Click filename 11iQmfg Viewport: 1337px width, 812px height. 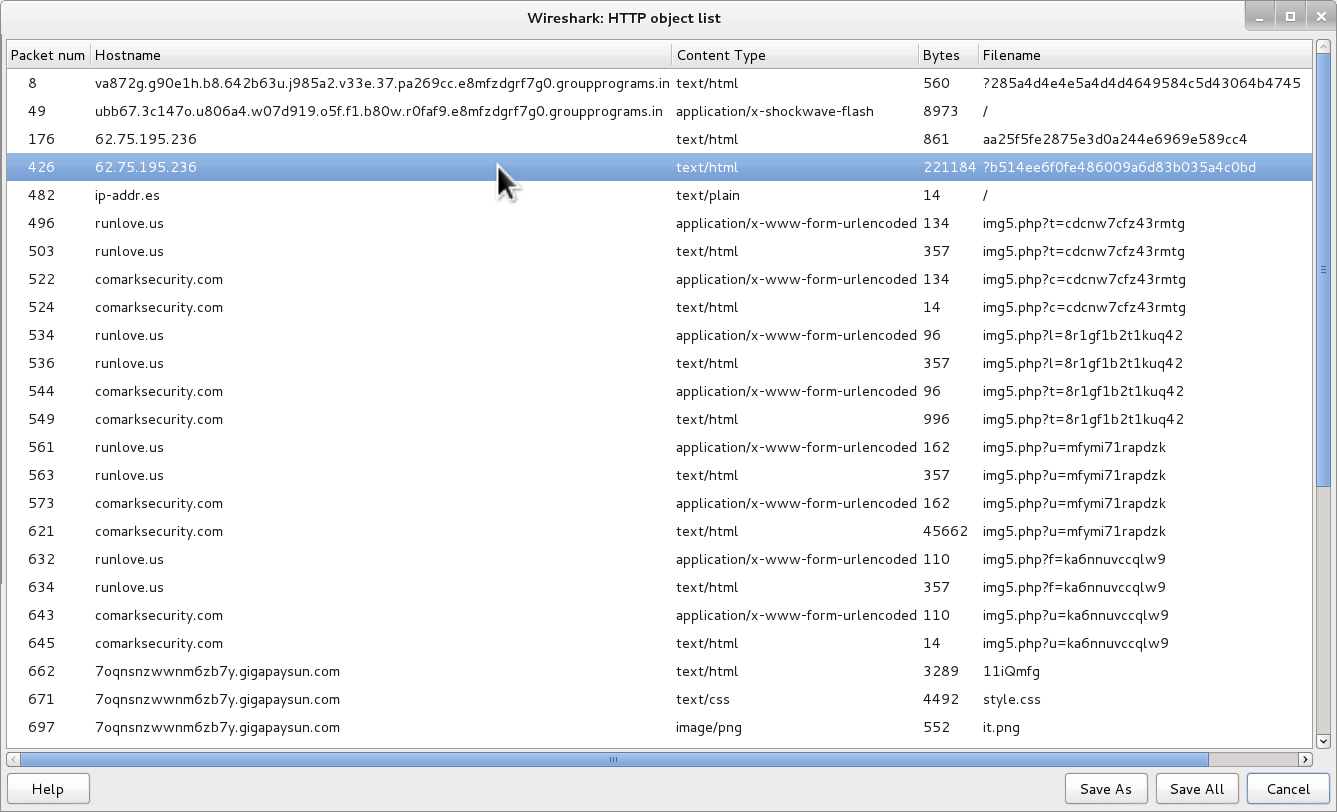(1011, 671)
